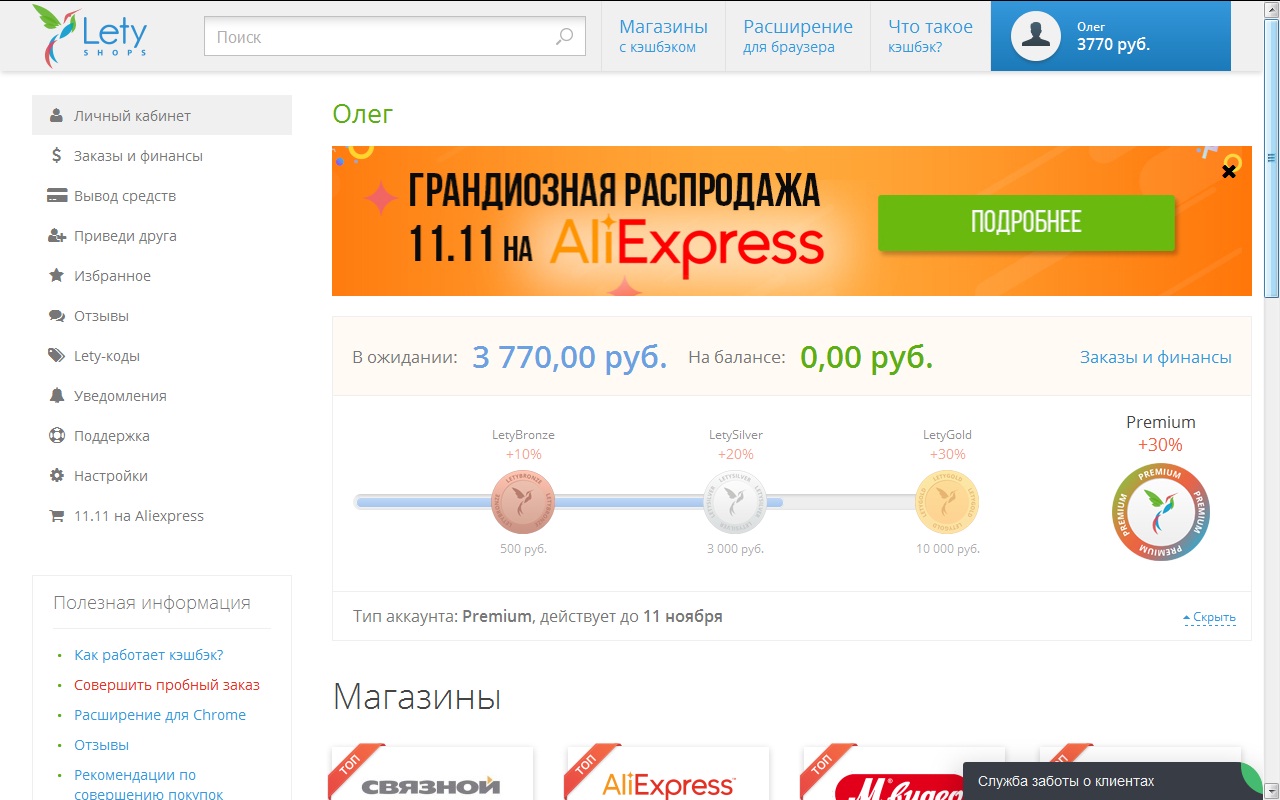
Task: Open Личный кабинет in sidebar
Action: 162,115
